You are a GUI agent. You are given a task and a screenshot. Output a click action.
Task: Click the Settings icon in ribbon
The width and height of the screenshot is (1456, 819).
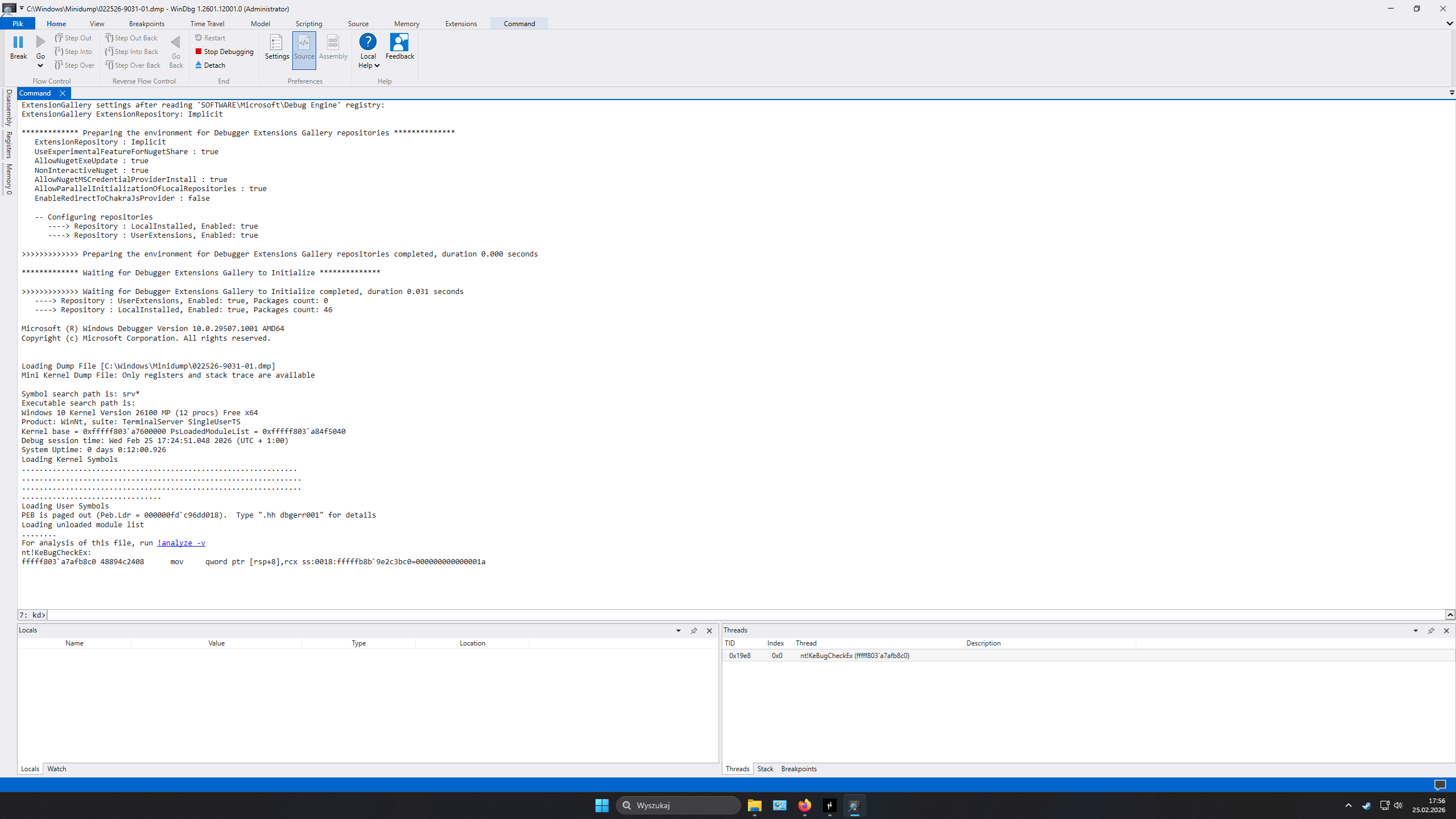click(x=276, y=43)
